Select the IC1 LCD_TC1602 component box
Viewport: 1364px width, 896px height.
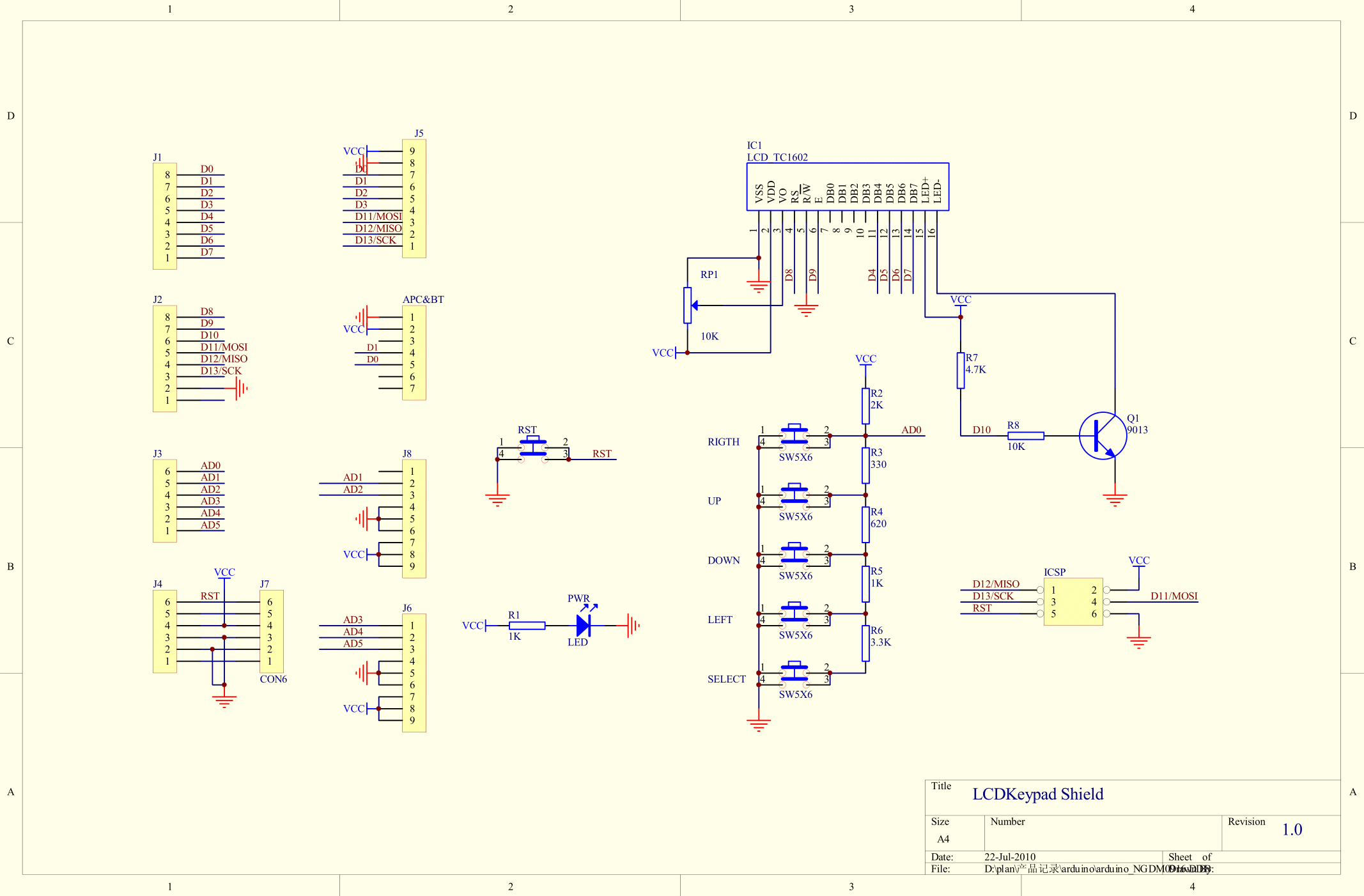[847, 187]
